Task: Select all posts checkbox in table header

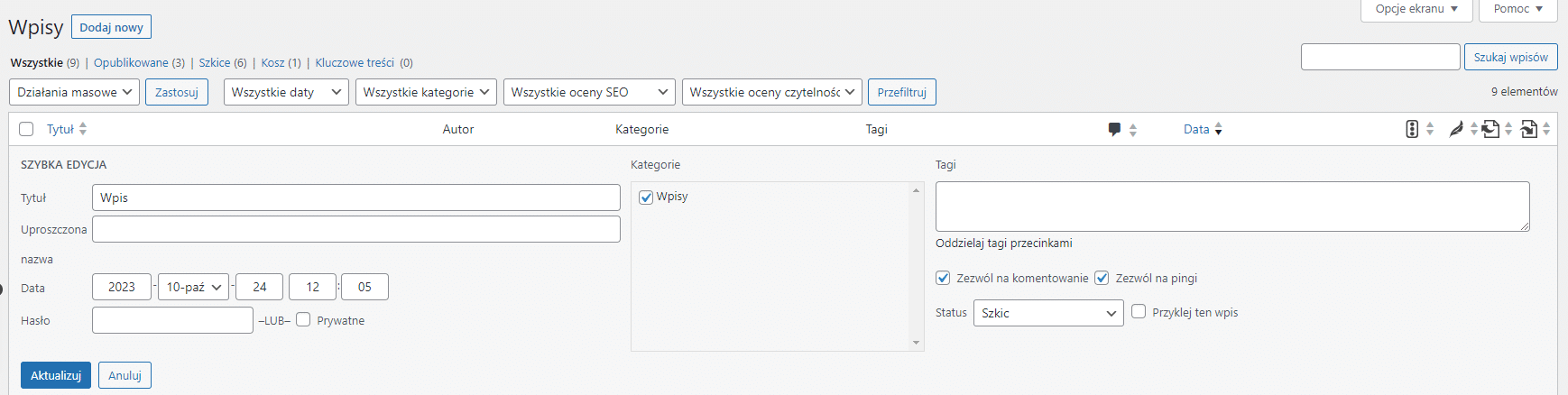Action: click(26, 129)
